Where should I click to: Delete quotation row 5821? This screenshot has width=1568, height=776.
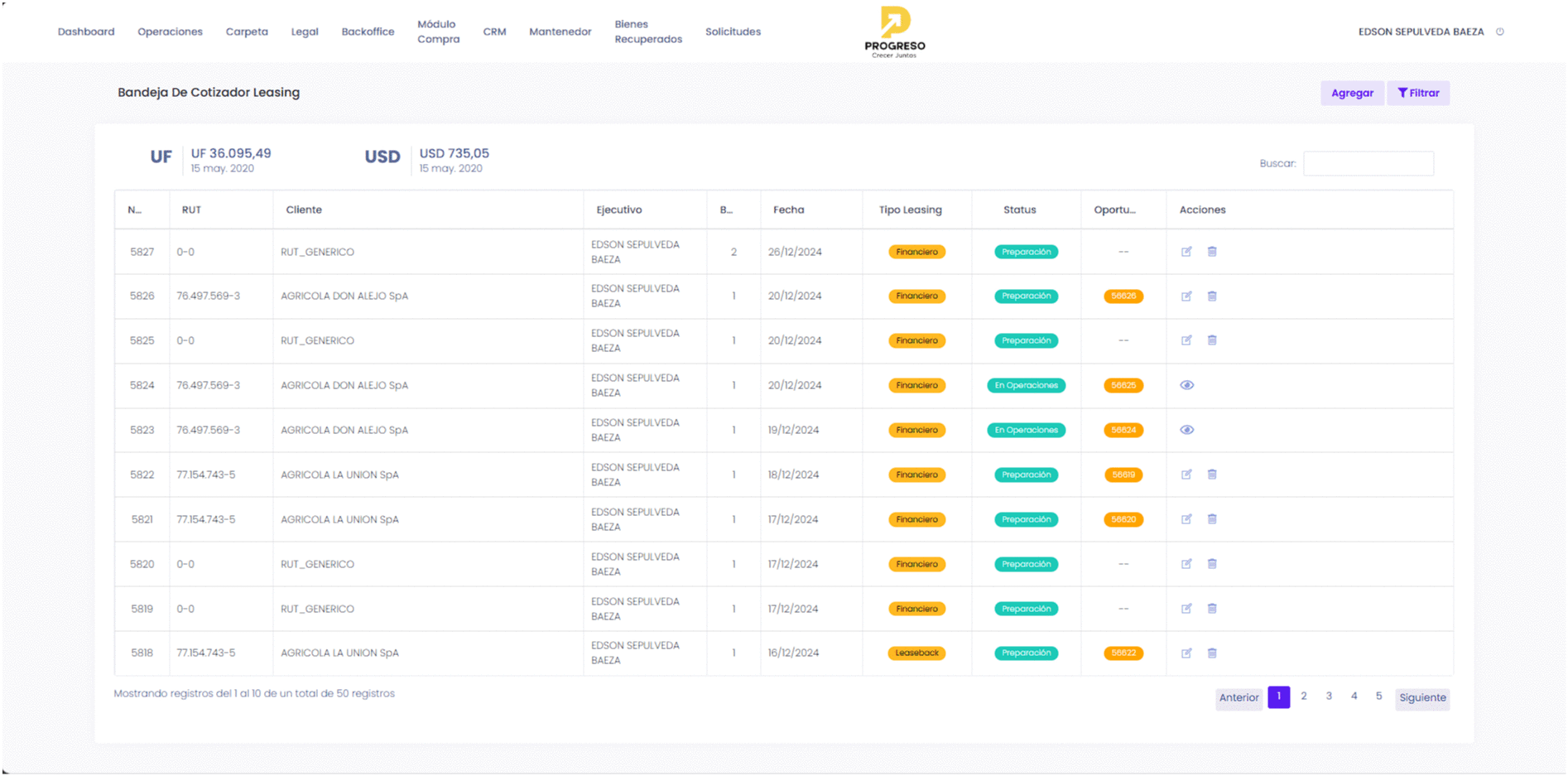(x=1212, y=519)
